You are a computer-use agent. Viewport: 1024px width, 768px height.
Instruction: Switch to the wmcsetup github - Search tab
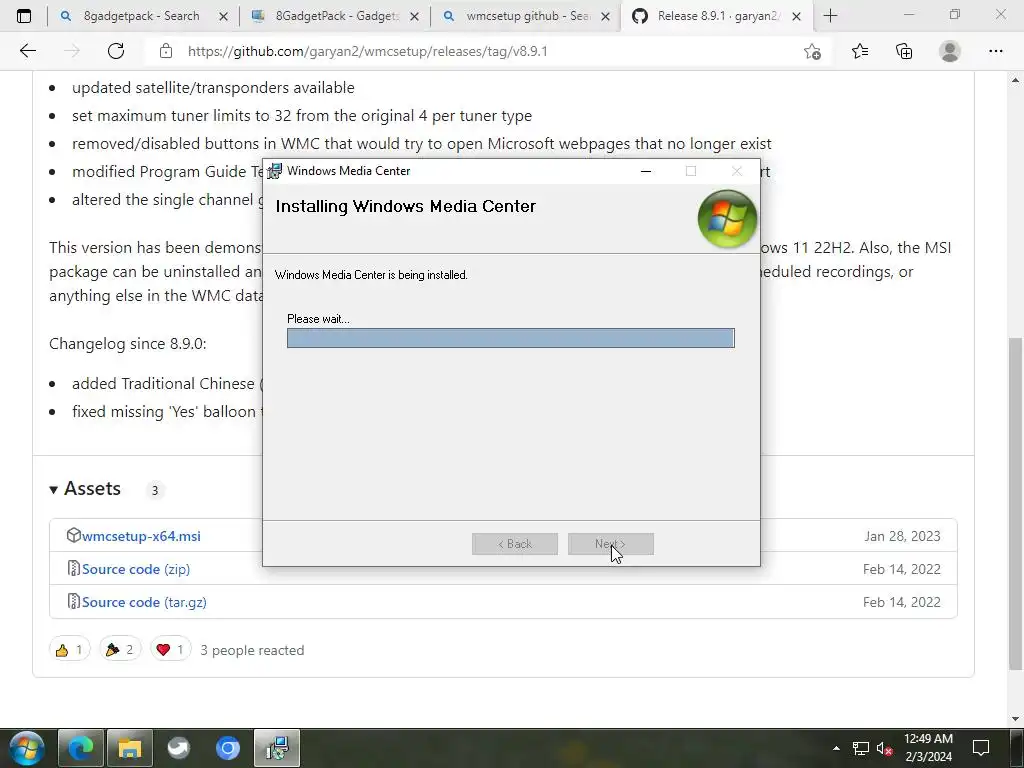526,16
